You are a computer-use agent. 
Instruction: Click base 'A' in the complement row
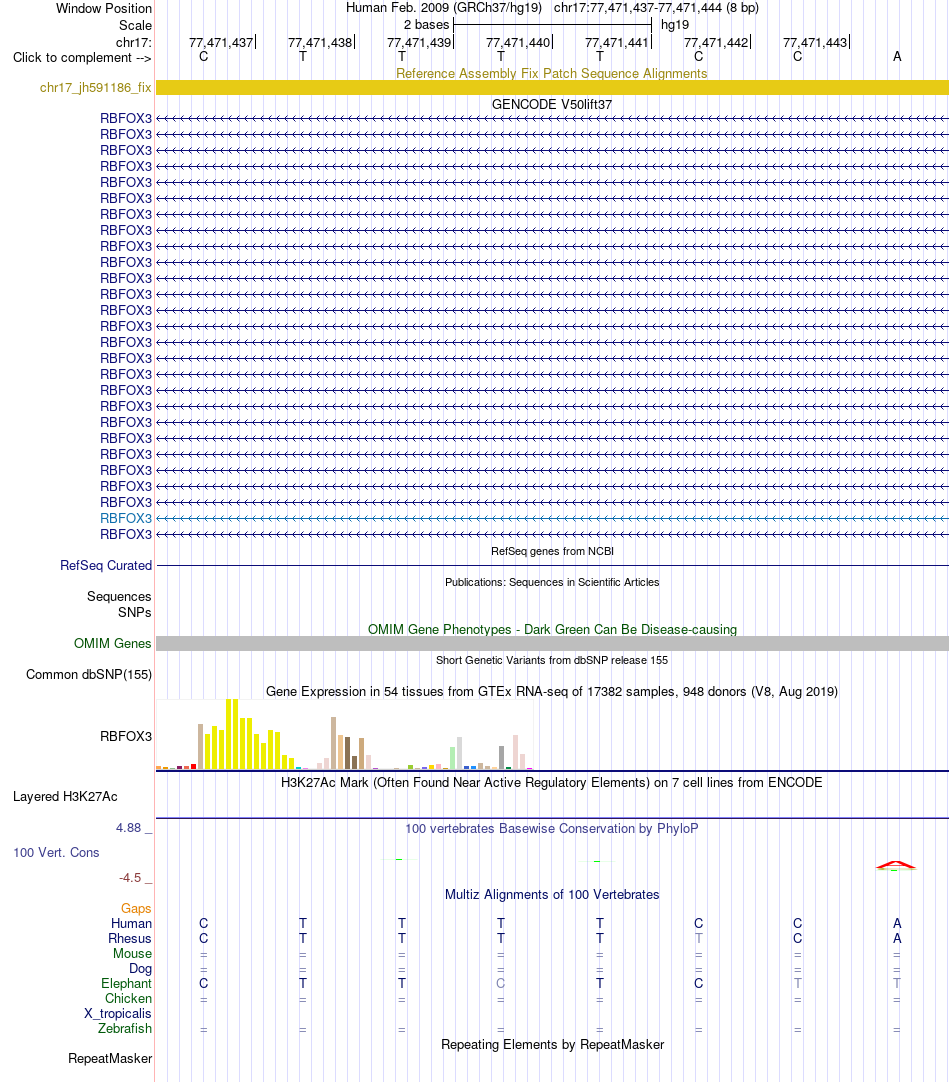click(897, 57)
